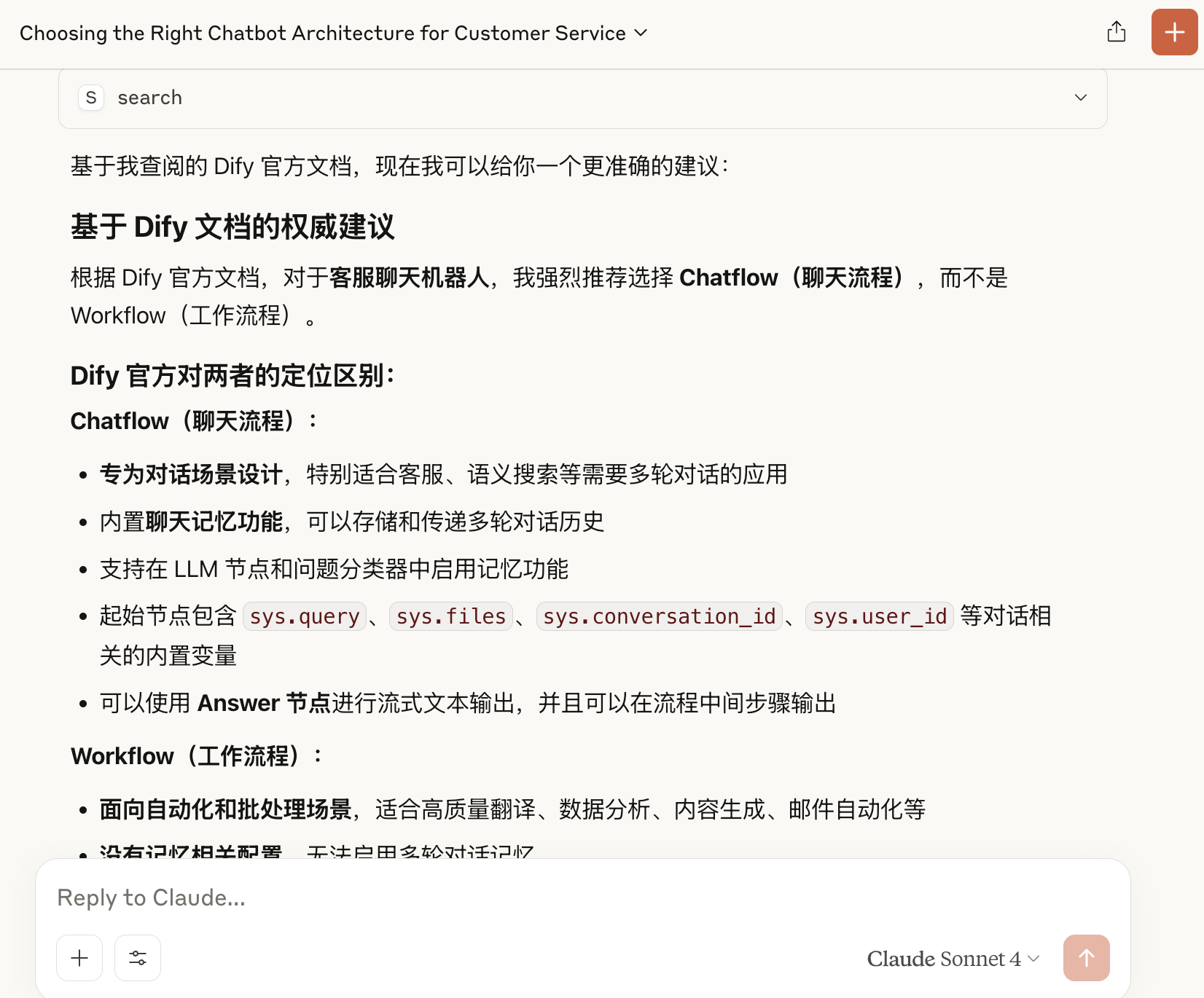Click the sys.user_id variable badge
The image size is (1204, 998).
point(878,616)
